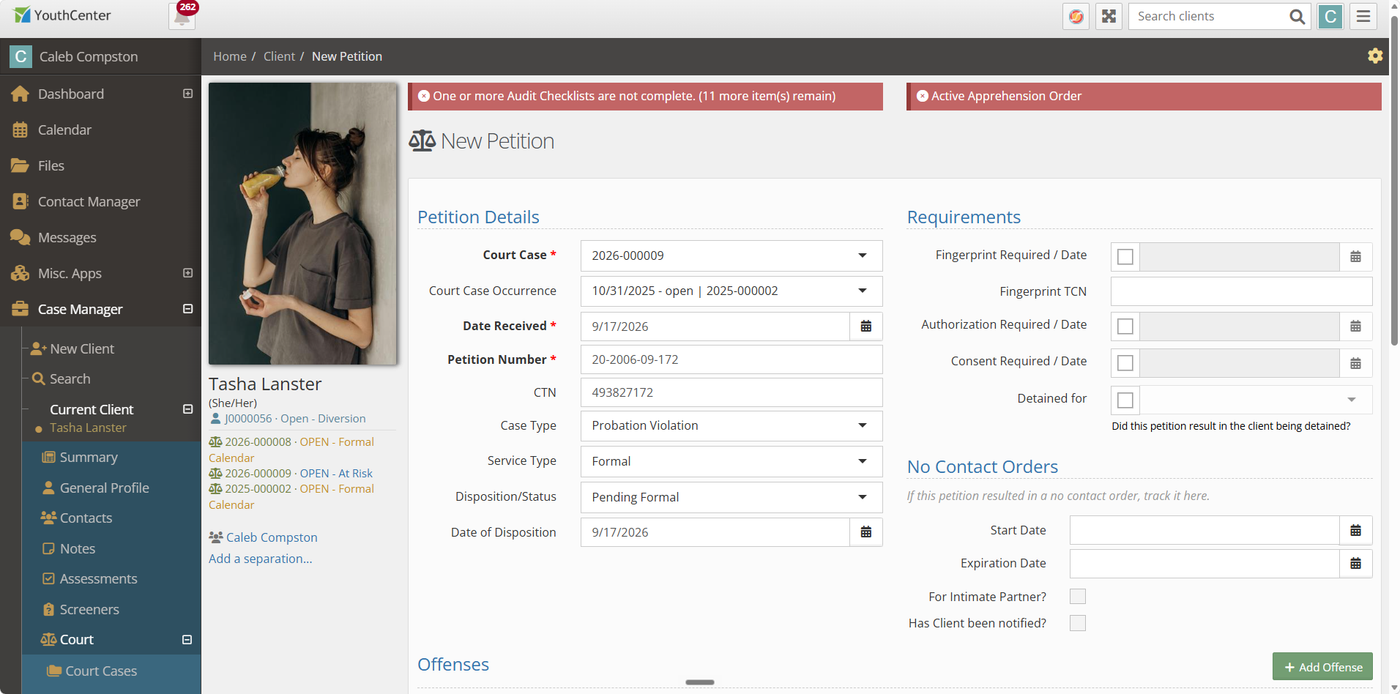Open Contact Manager in the sidebar
The height and width of the screenshot is (694, 1400).
89,202
